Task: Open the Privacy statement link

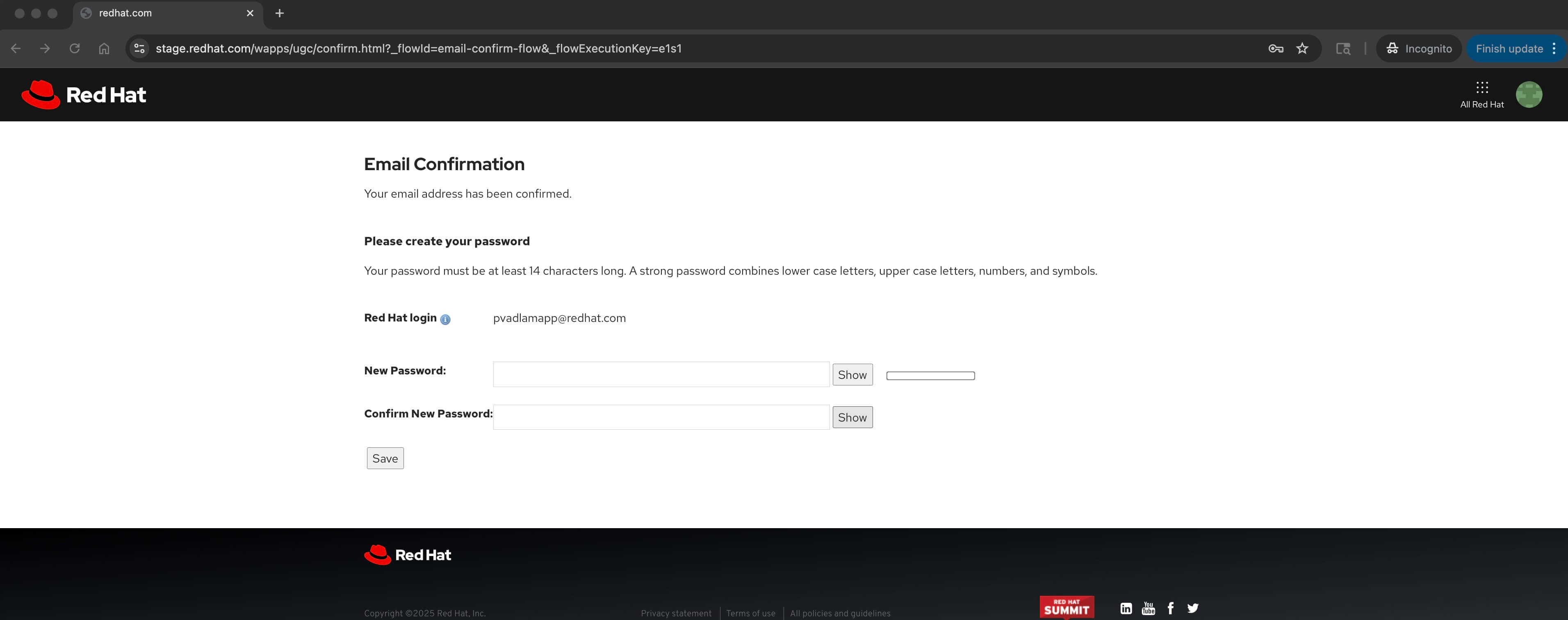Action: click(676, 613)
